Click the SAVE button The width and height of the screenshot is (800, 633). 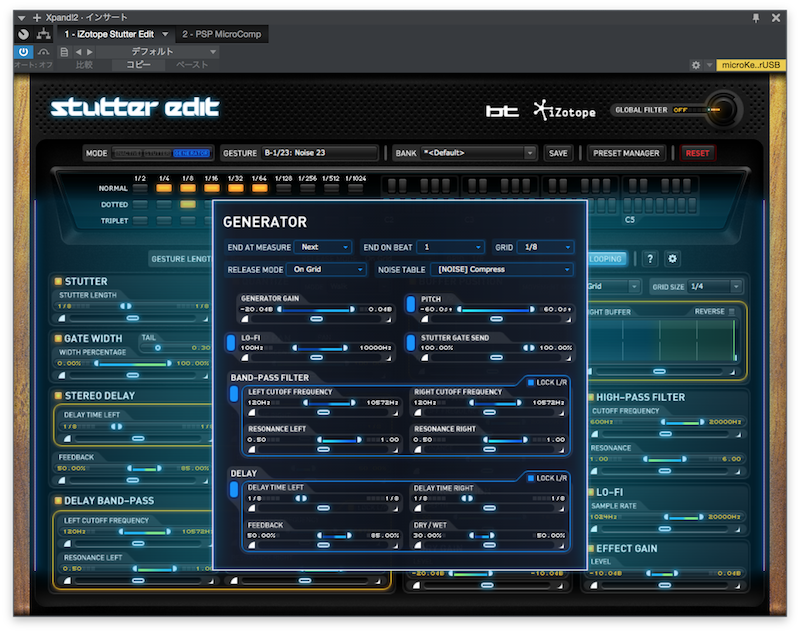click(x=558, y=153)
